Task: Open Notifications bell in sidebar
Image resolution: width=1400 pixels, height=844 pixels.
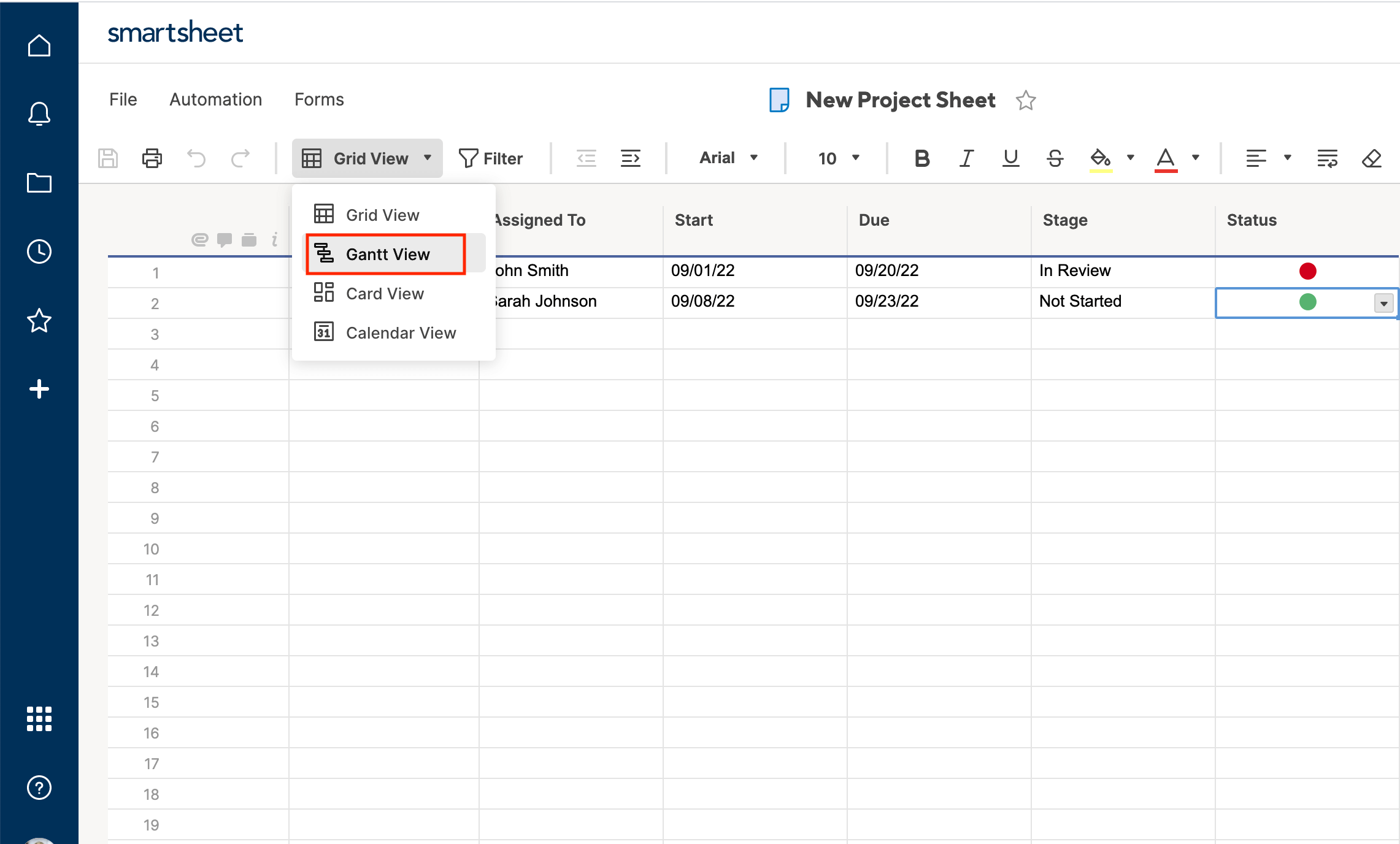Action: tap(39, 114)
